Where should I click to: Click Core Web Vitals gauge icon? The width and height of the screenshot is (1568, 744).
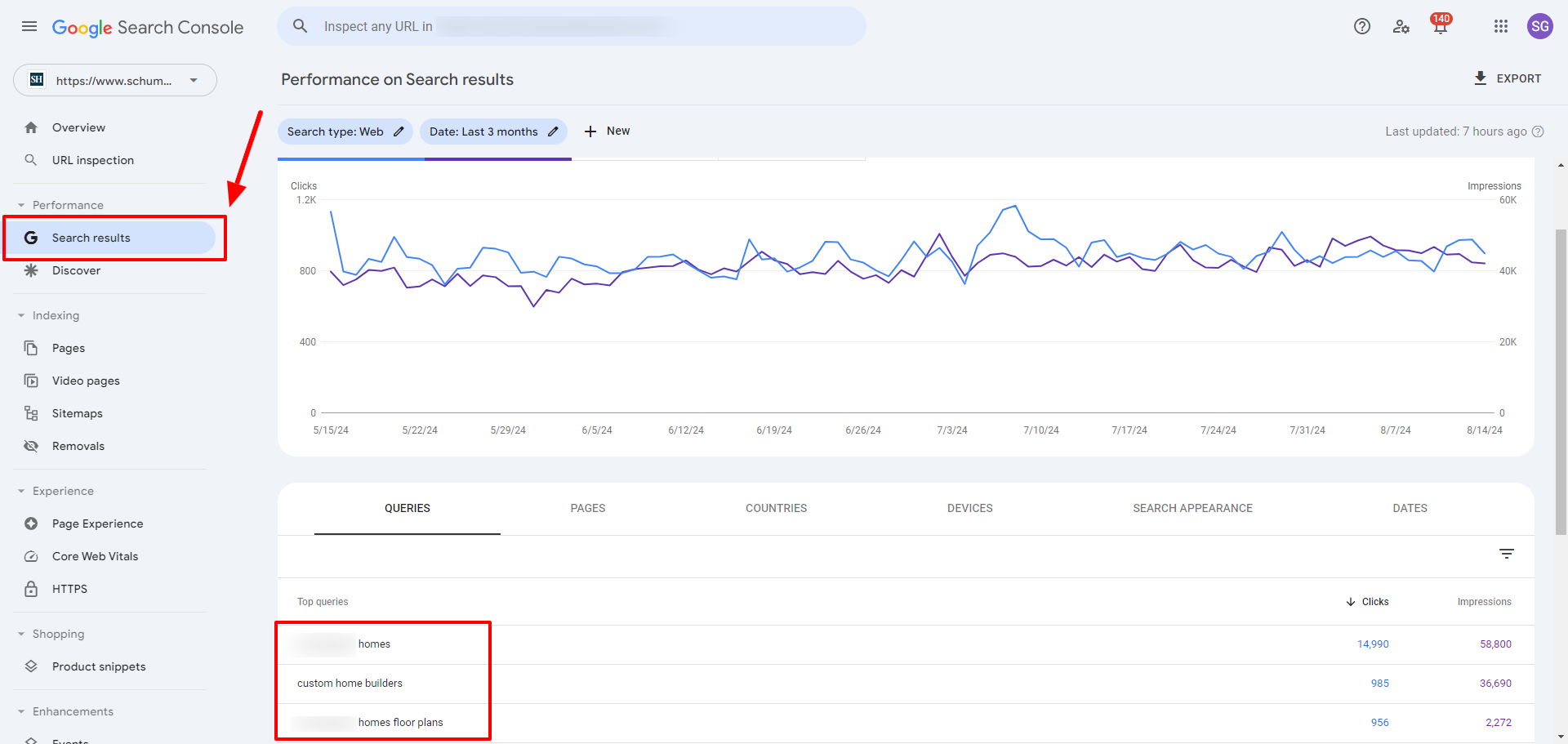[31, 556]
